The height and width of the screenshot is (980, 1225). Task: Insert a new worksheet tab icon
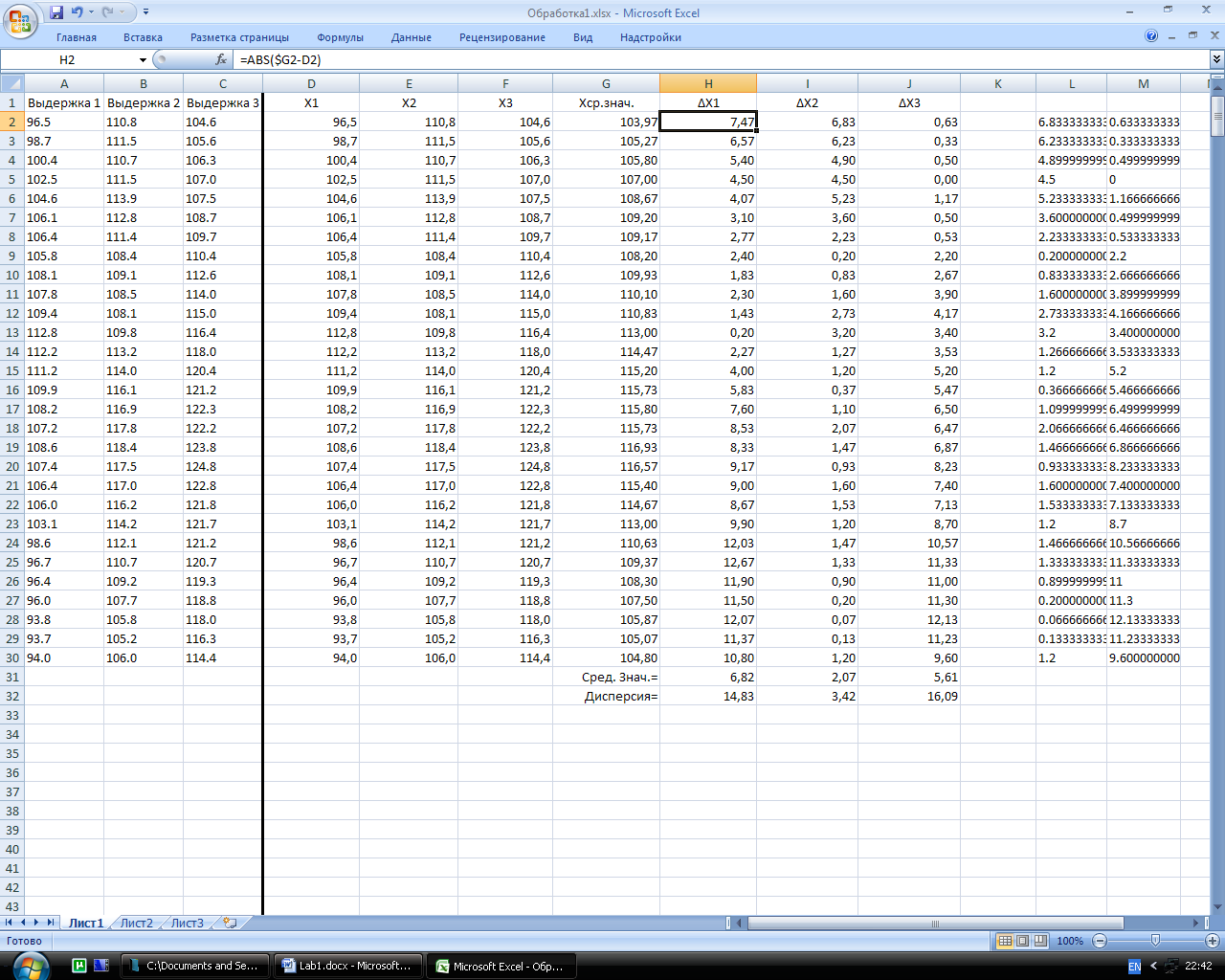(x=230, y=923)
